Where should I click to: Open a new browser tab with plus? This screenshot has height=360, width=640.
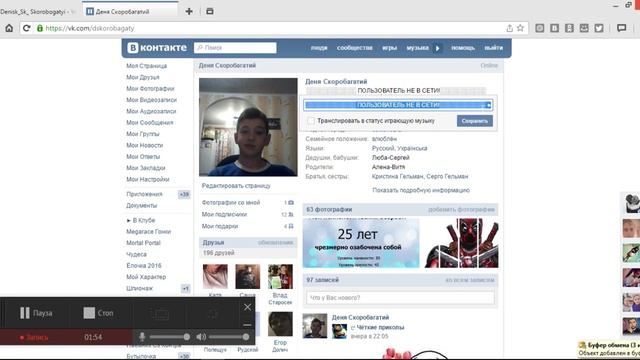tap(189, 11)
